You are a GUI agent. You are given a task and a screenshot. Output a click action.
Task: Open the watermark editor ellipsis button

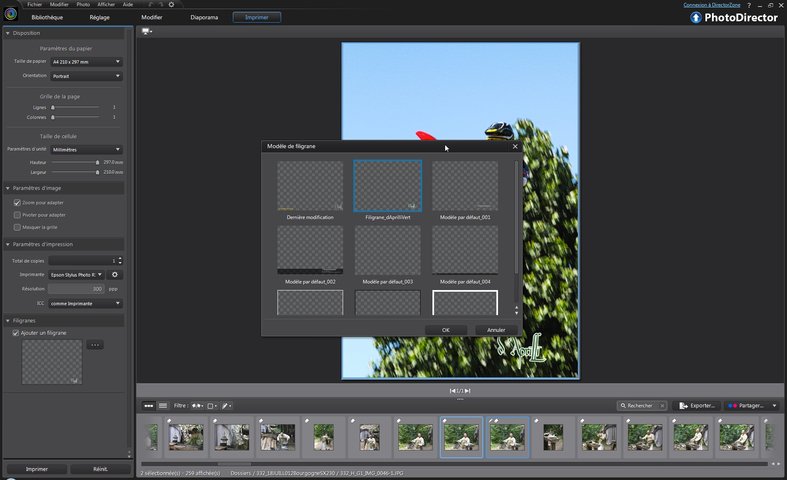click(x=95, y=345)
